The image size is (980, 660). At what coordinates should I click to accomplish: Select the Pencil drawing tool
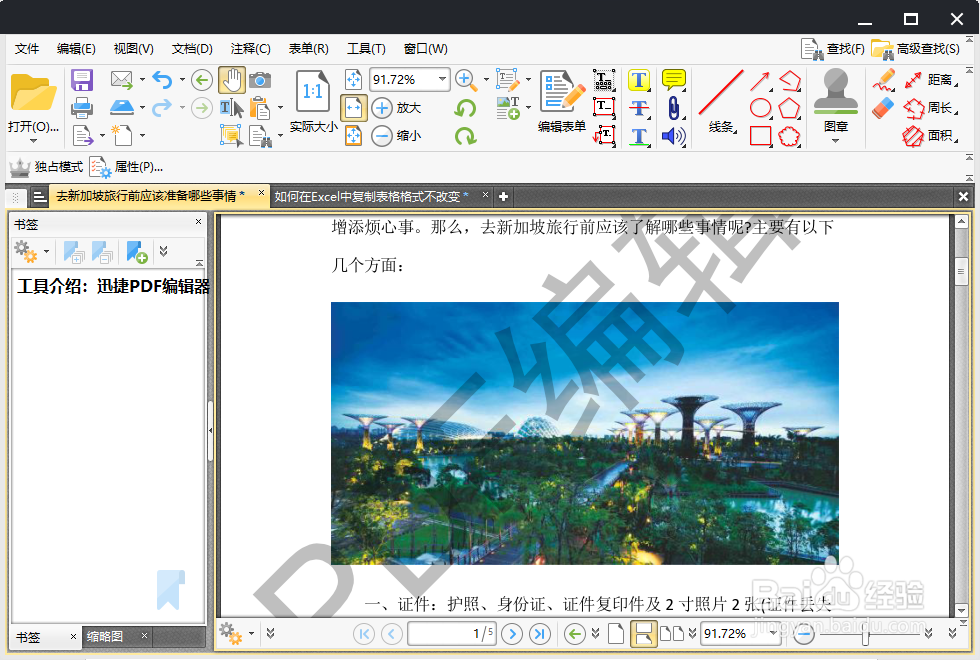click(x=884, y=80)
